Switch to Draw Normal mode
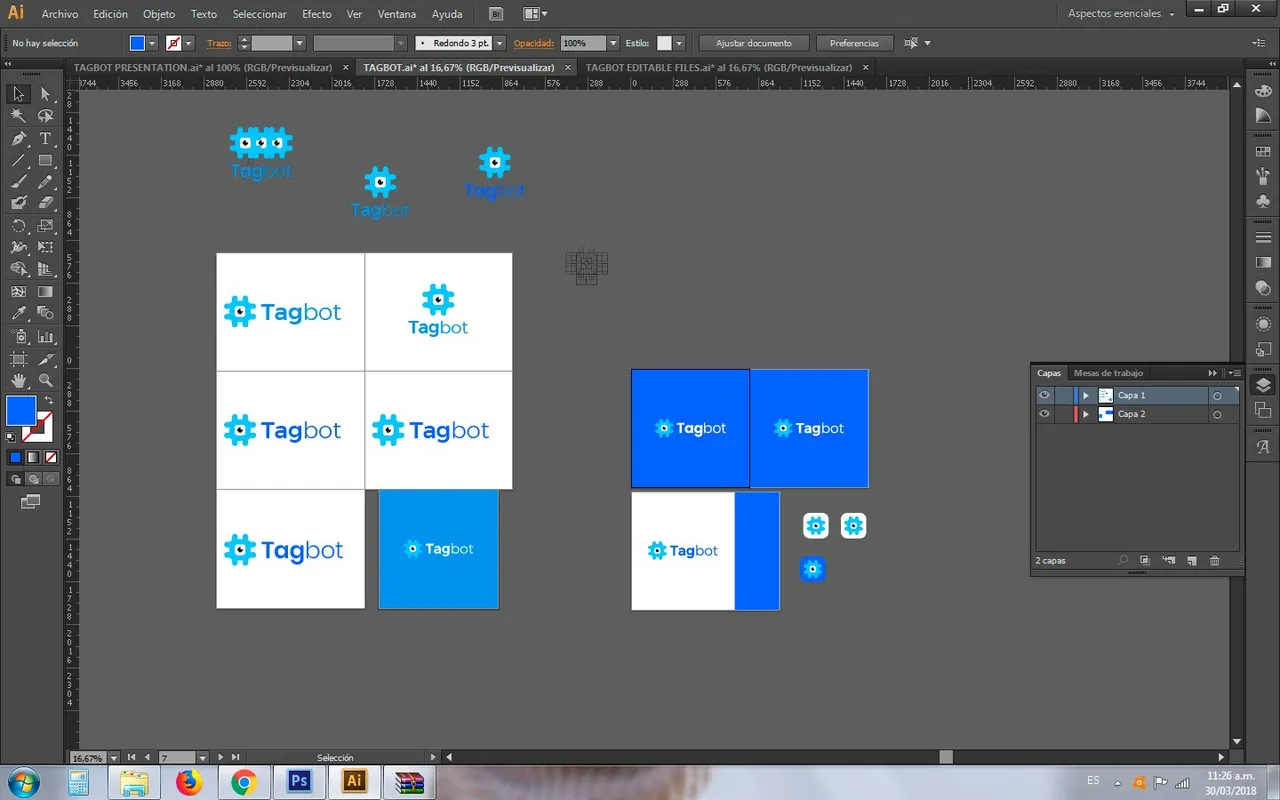 click(16, 479)
